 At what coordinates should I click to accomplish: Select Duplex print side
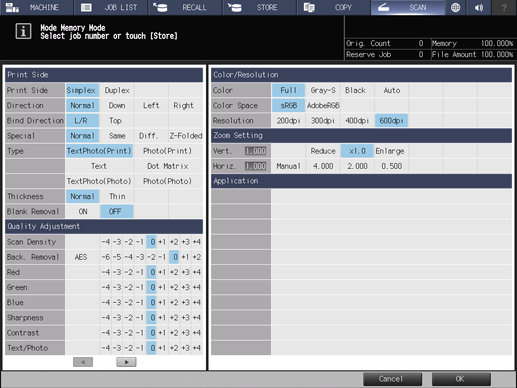pyautogui.click(x=117, y=90)
